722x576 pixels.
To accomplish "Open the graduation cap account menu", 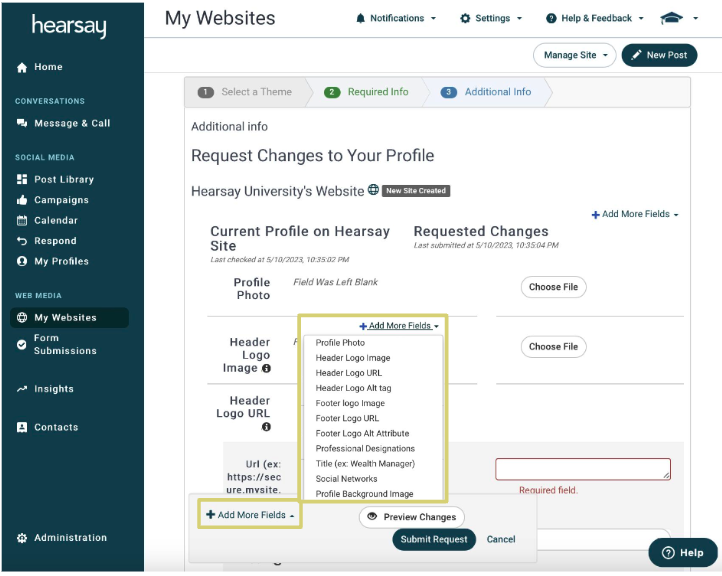I will (679, 18).
